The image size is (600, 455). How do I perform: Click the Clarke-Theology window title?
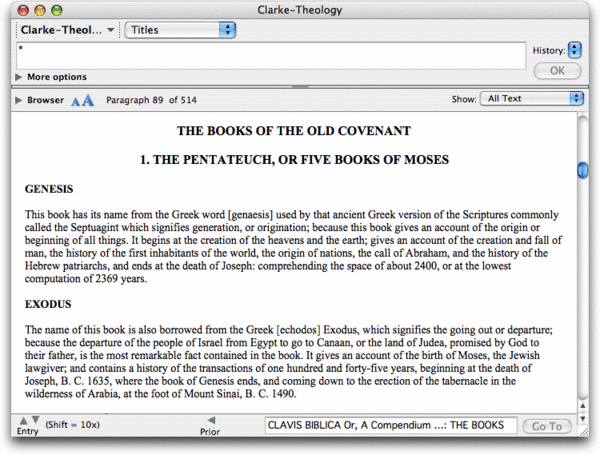[300, 10]
